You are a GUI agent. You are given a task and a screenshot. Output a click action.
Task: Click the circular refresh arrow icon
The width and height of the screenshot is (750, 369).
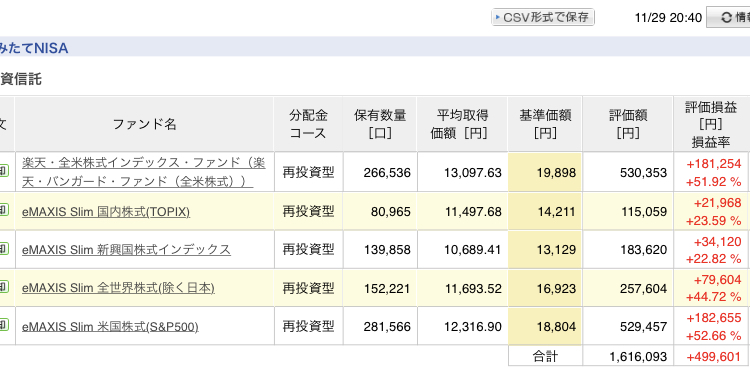(x=727, y=18)
